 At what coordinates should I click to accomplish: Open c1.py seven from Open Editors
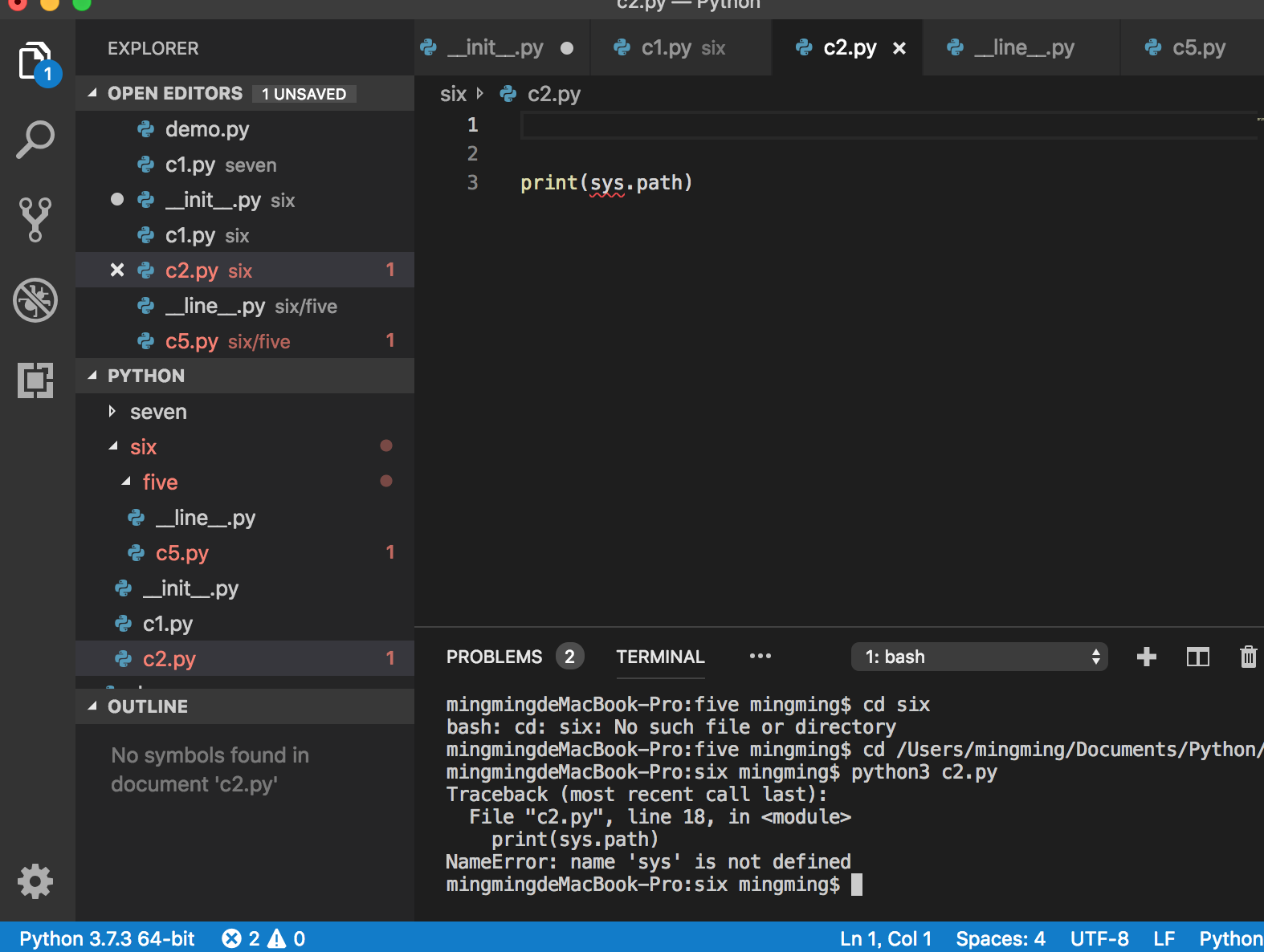point(245,164)
